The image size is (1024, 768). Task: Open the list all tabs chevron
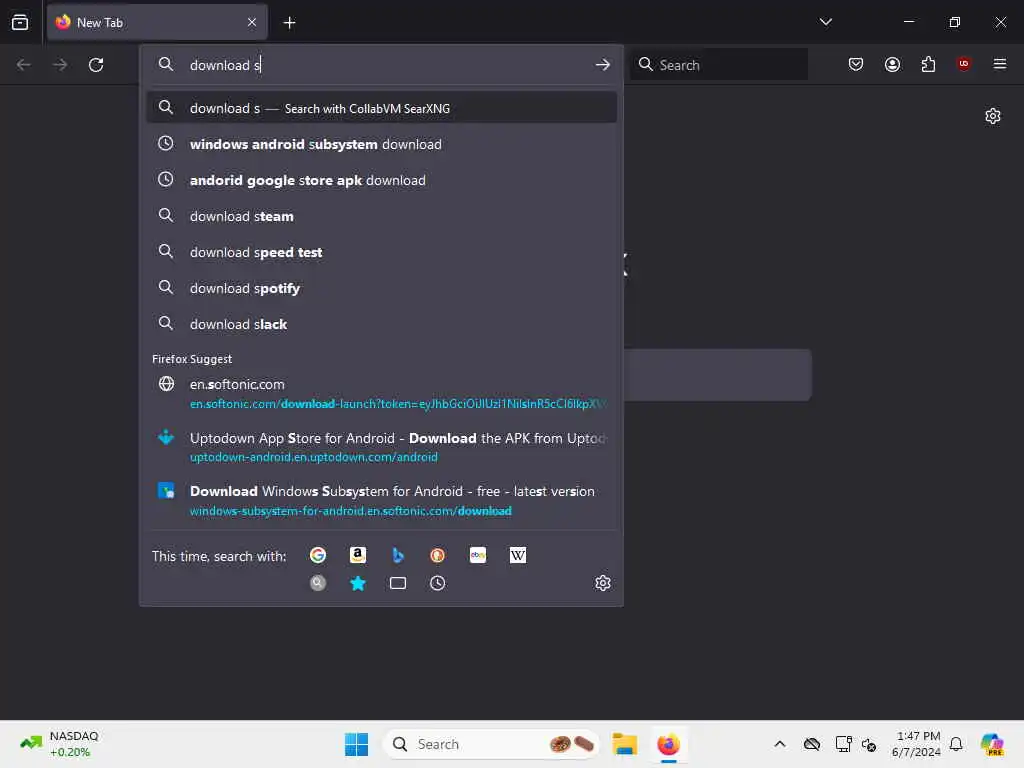(x=825, y=22)
